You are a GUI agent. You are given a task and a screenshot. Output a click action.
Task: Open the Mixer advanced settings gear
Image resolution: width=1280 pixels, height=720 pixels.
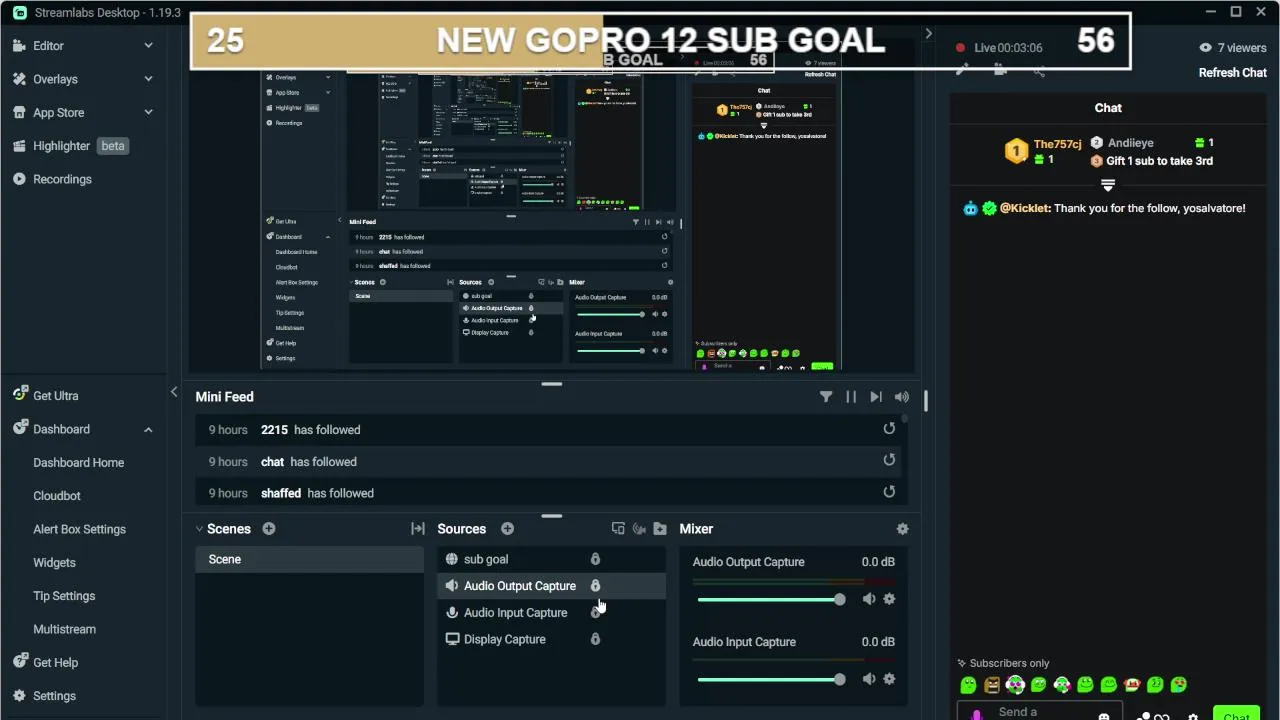[903, 529]
